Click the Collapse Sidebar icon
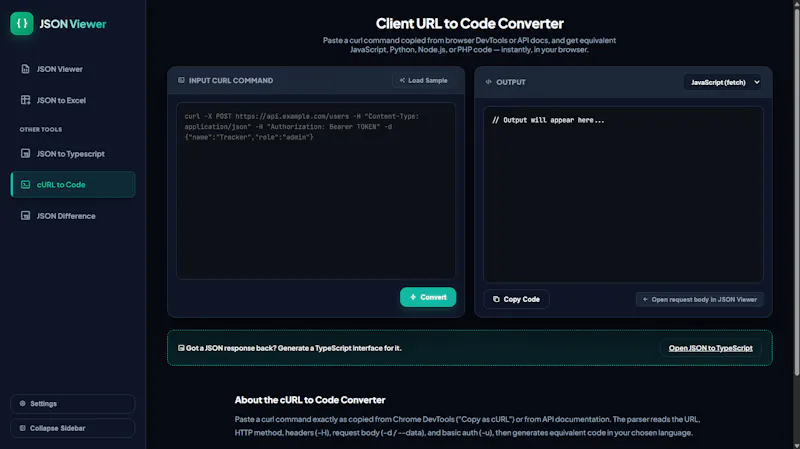The height and width of the screenshot is (449, 800). coord(22,428)
